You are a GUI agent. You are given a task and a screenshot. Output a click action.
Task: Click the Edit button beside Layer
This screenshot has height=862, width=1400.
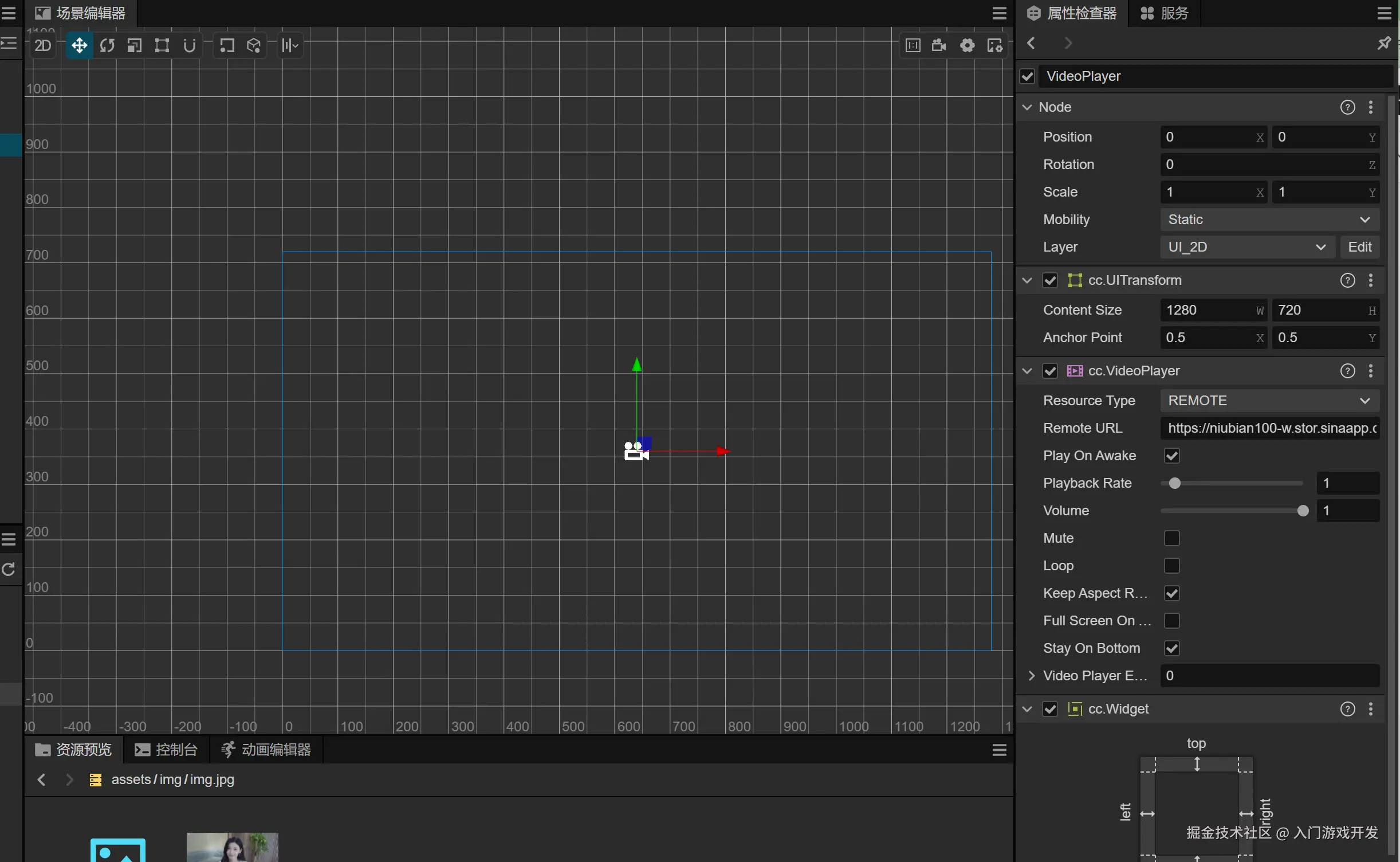click(x=1359, y=247)
